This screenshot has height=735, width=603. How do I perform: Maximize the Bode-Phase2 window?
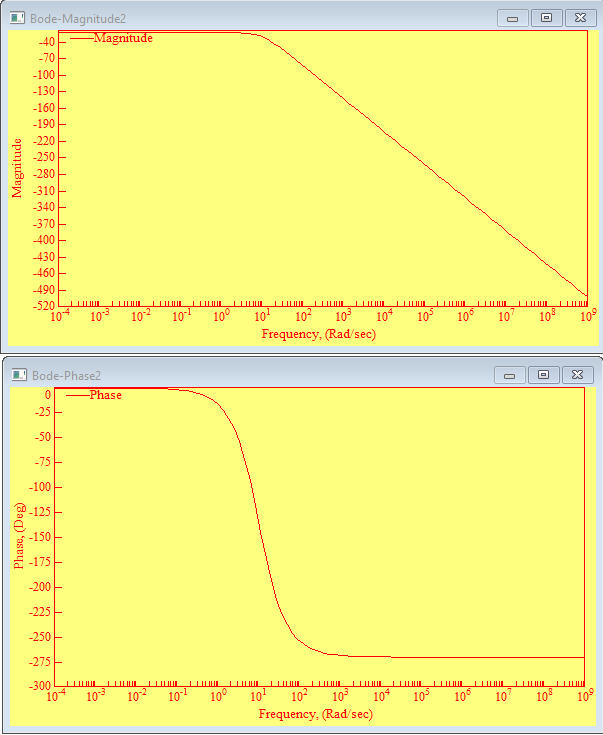(x=543, y=375)
